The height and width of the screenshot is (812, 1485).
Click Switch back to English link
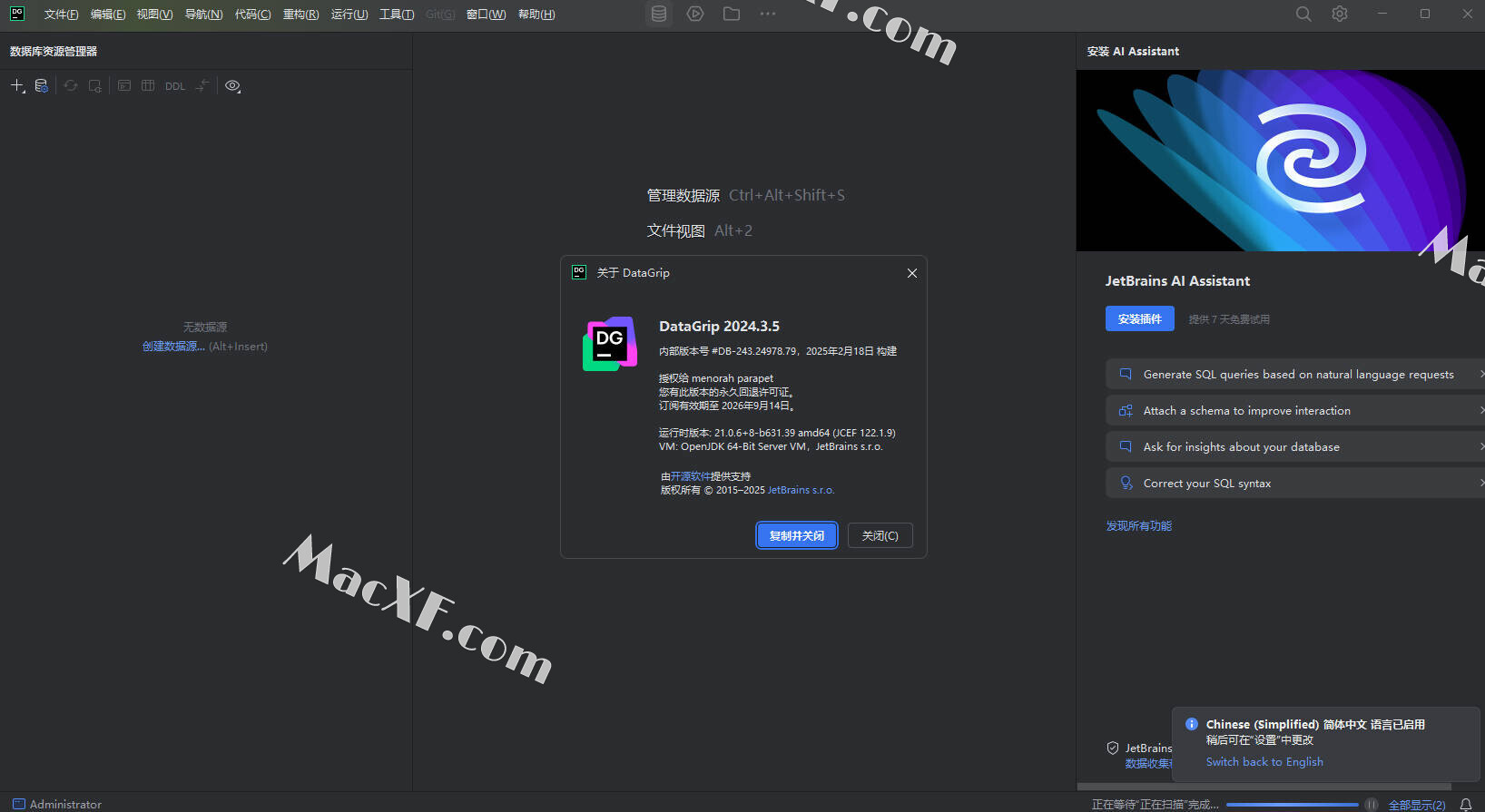click(x=1264, y=762)
